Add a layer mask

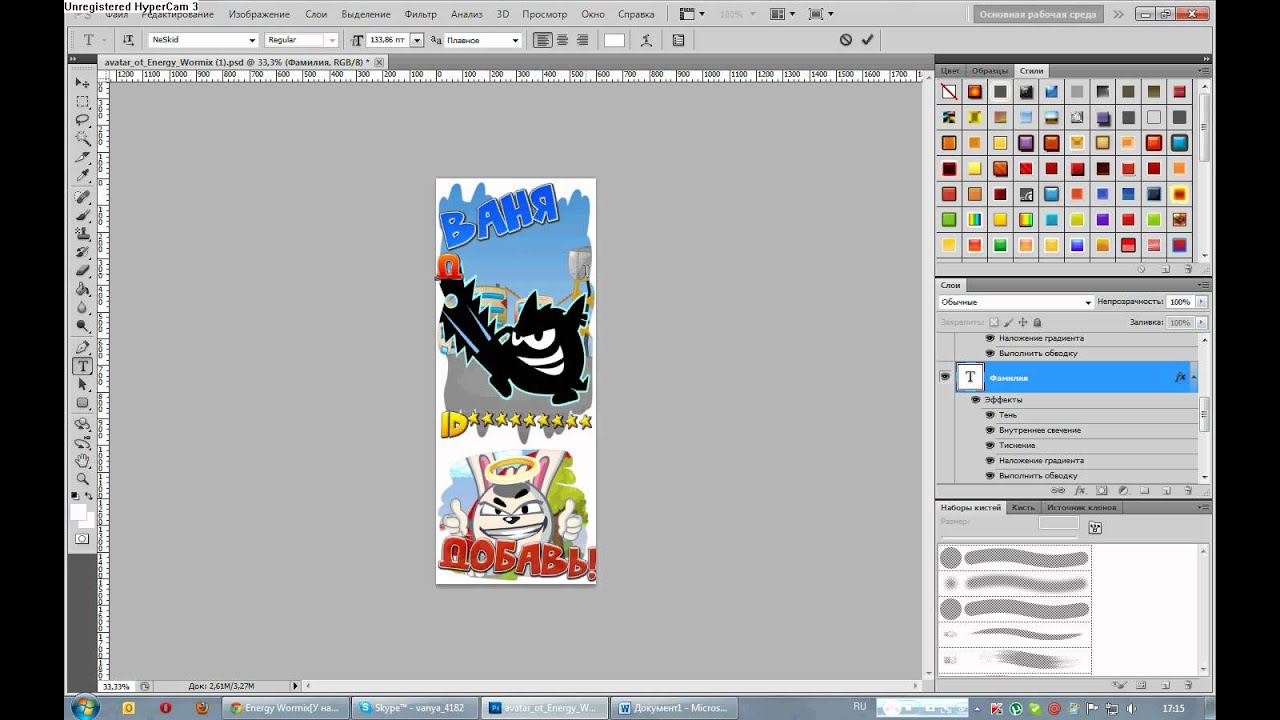click(1101, 491)
